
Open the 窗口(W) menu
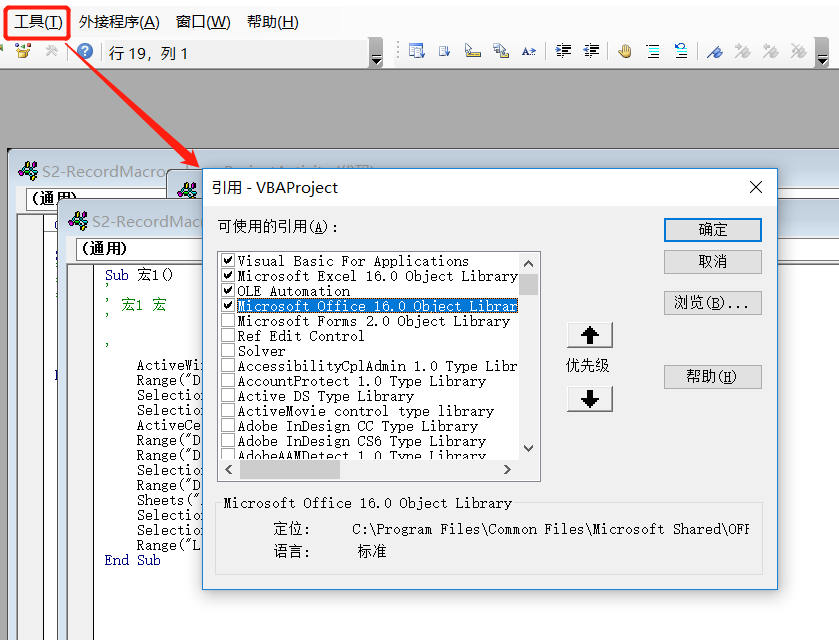pos(203,22)
